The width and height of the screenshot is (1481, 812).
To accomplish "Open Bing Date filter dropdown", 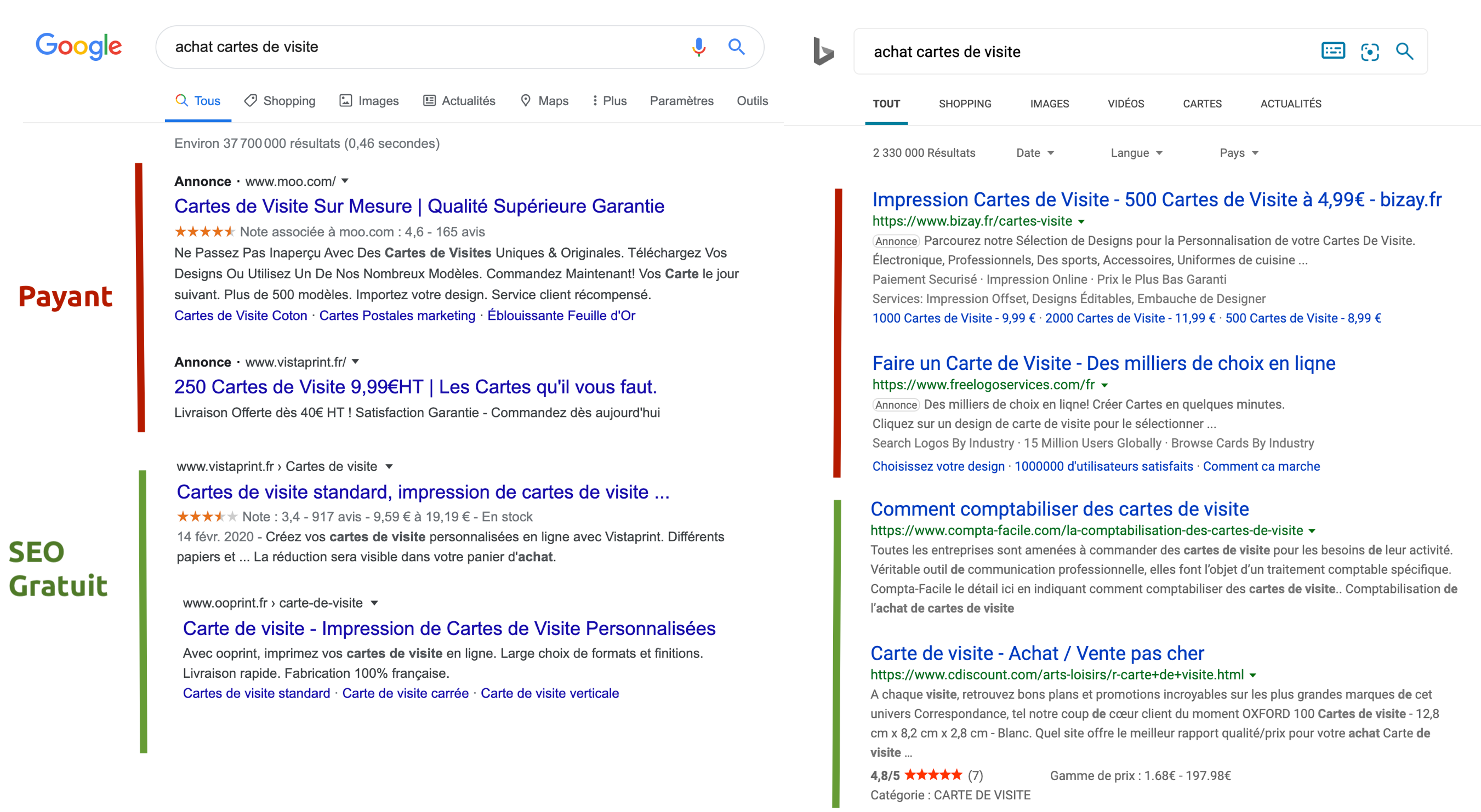I will 1035,153.
